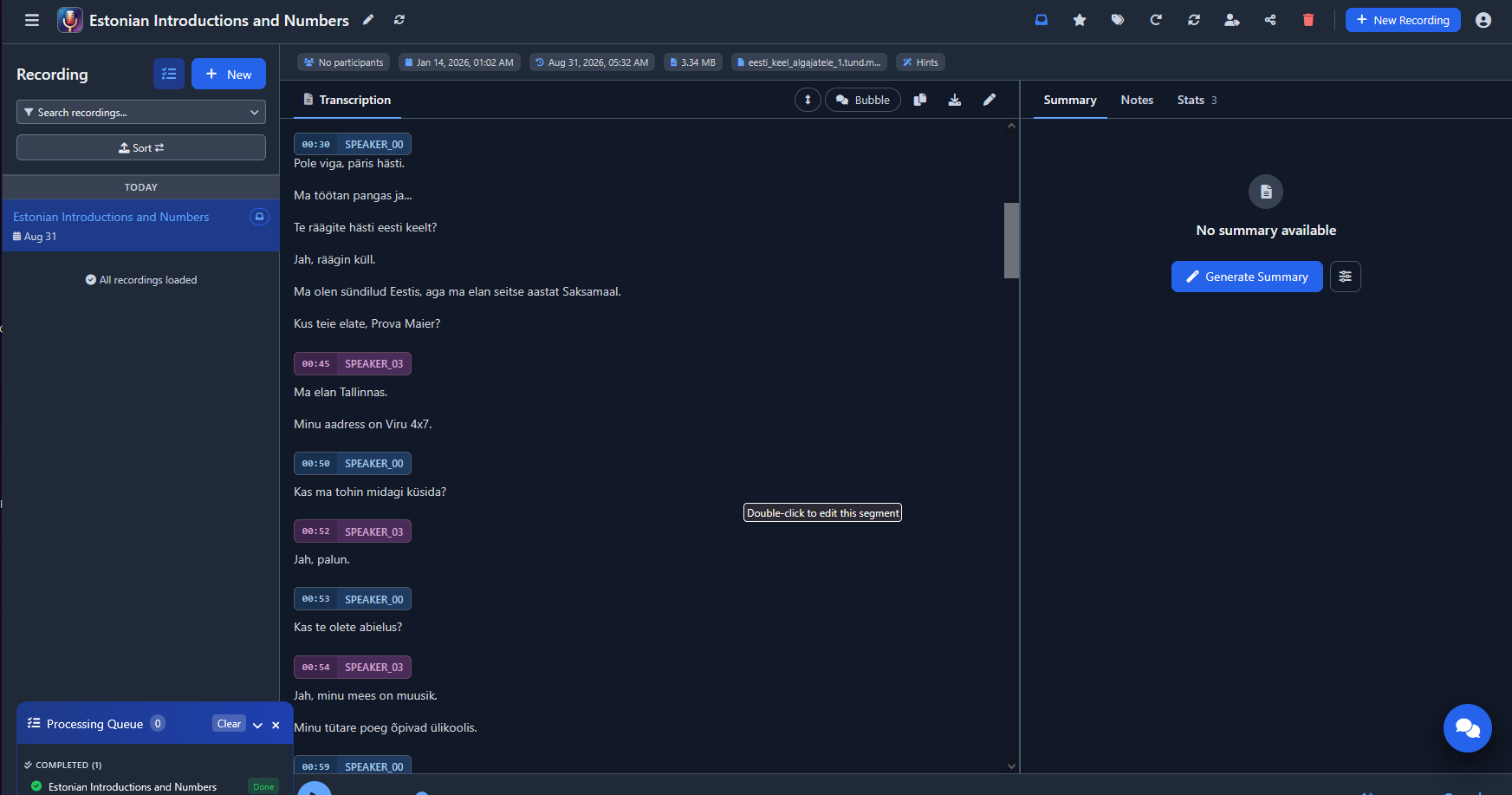
Task: Open the tags editor icon
Action: click(1118, 20)
